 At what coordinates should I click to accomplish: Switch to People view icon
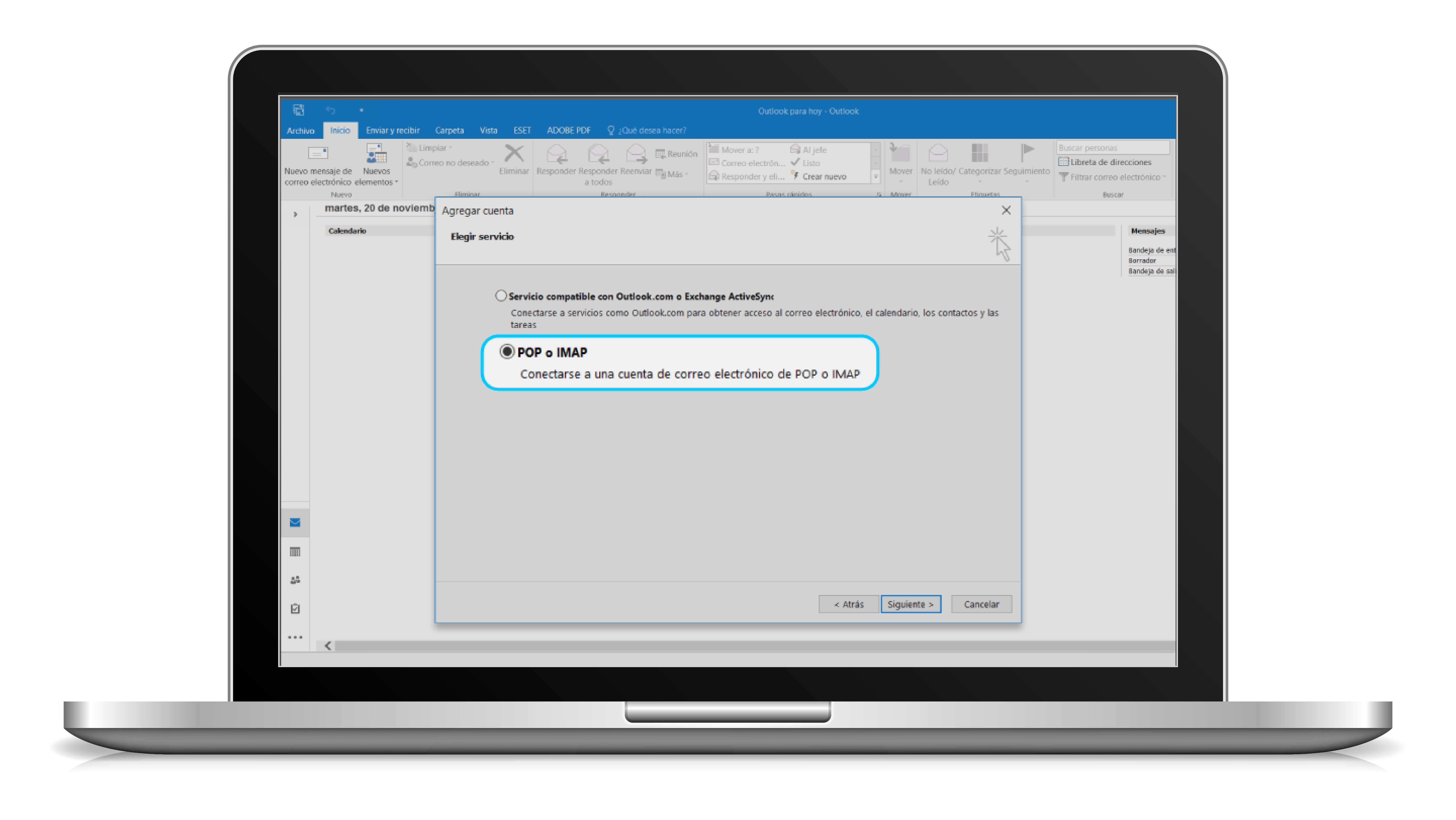click(x=295, y=580)
